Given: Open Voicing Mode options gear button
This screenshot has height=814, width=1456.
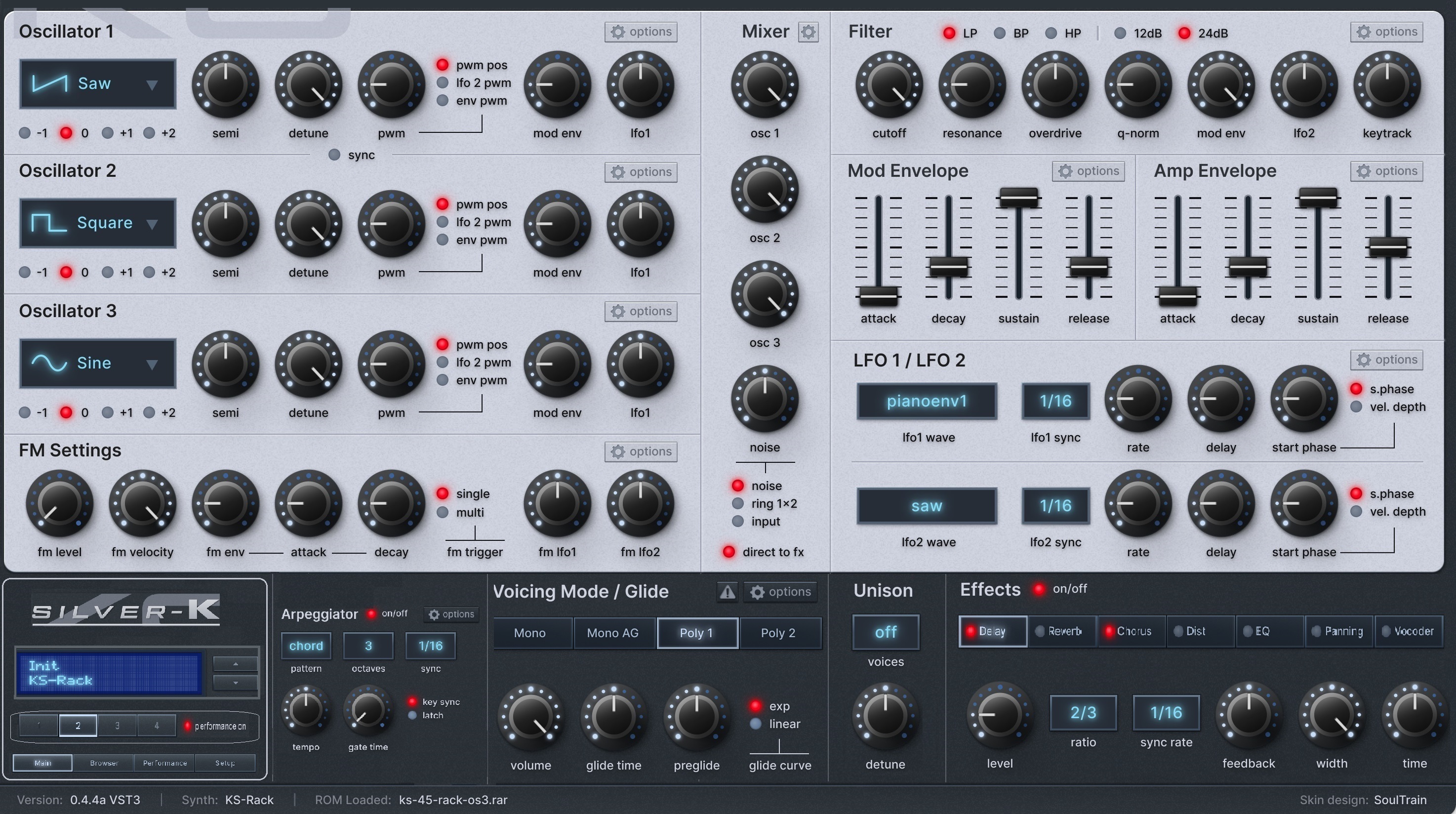Looking at the screenshot, I should (780, 592).
